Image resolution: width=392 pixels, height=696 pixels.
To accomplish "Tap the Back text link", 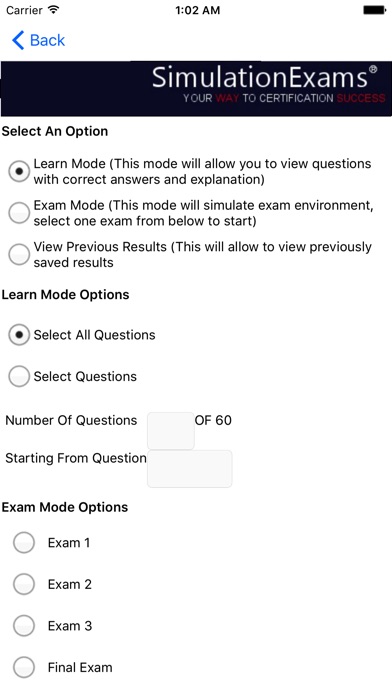I will coord(48,40).
